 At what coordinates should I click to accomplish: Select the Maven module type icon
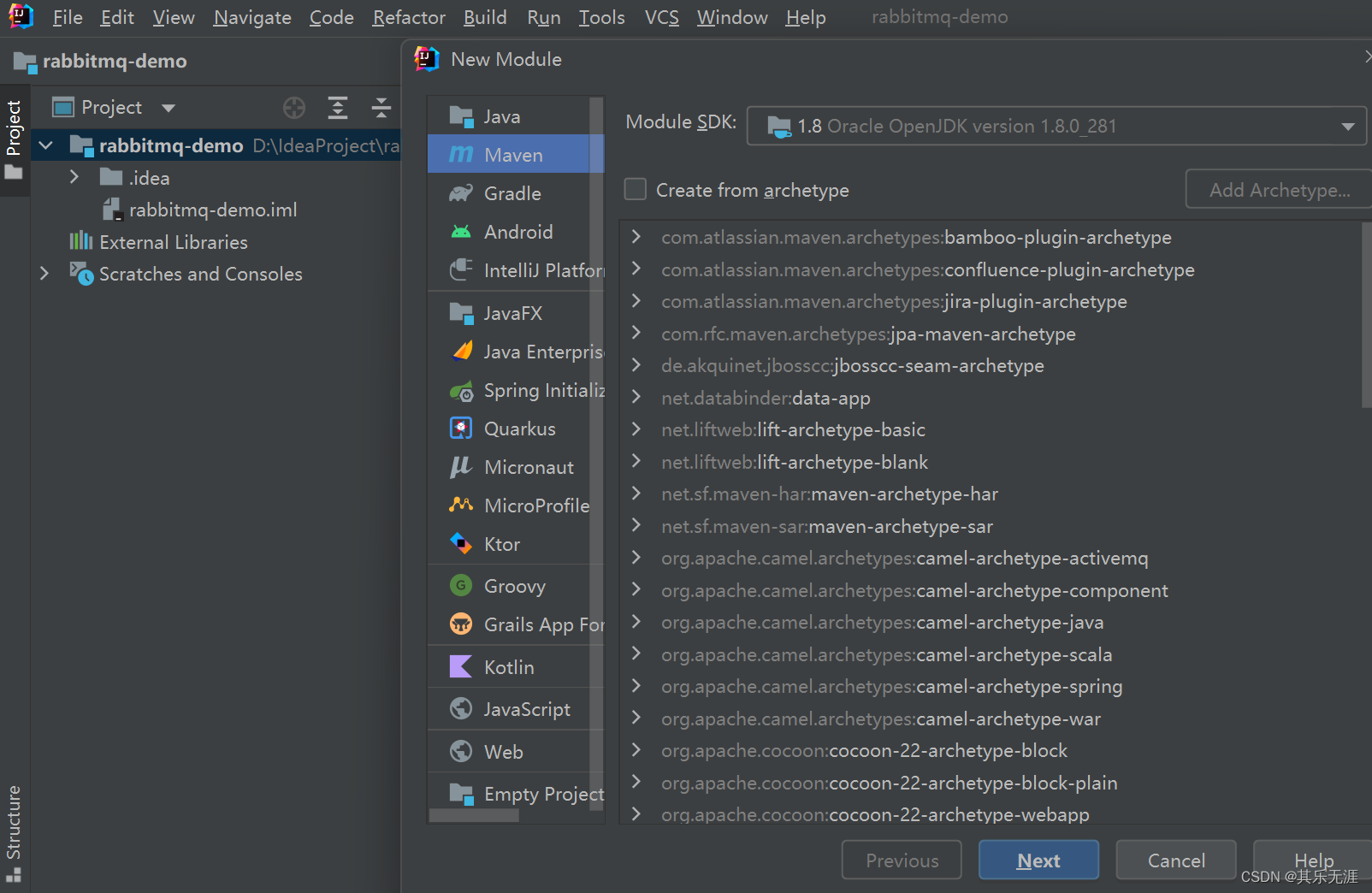[x=461, y=155]
